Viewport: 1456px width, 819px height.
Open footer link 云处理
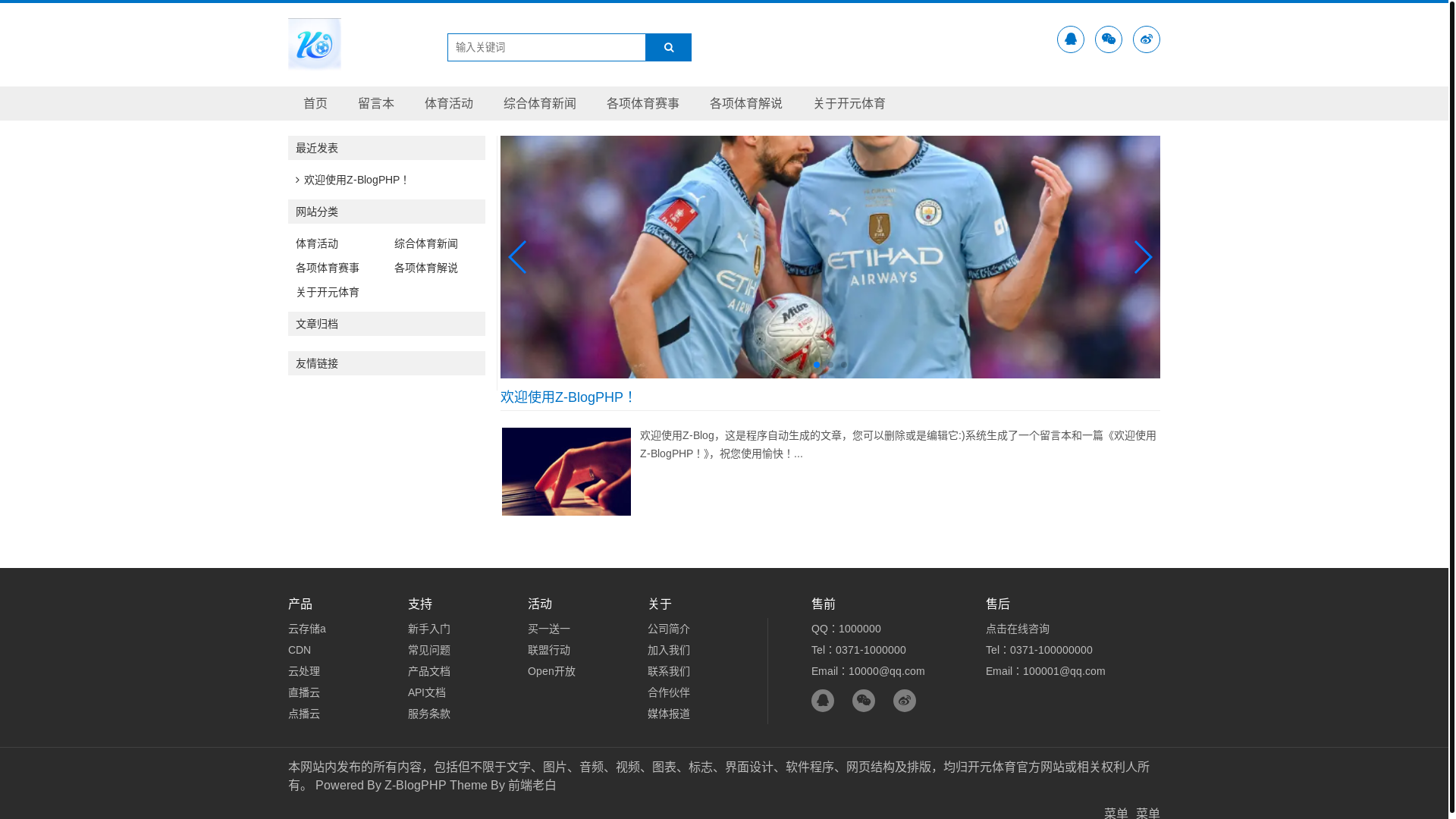coord(304,671)
